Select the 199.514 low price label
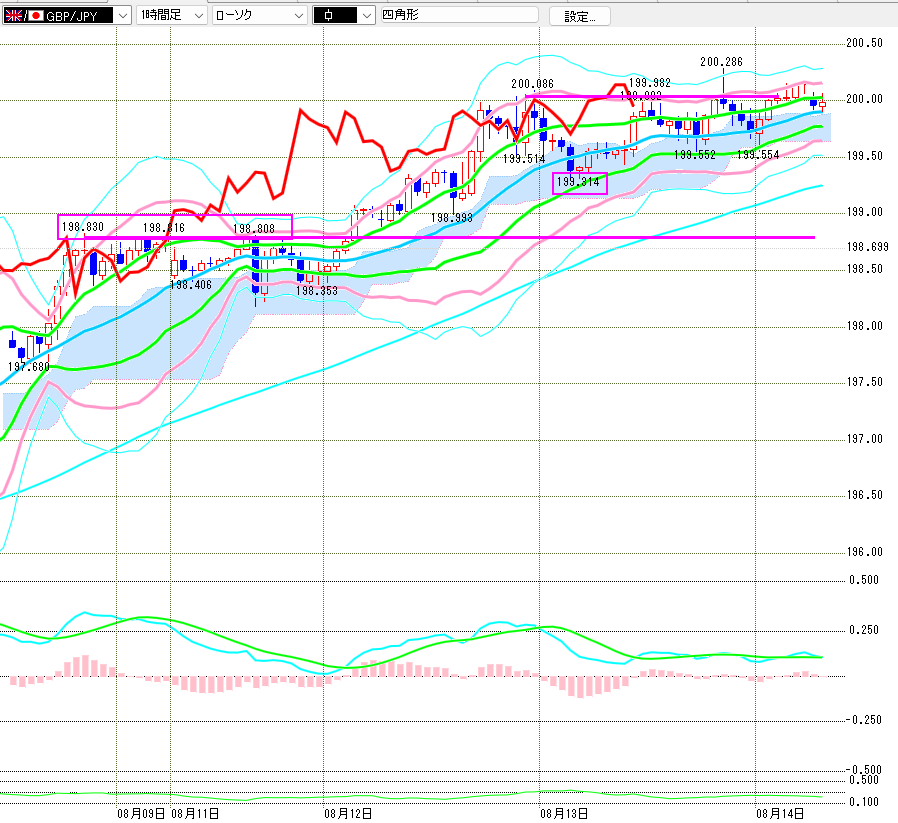The image size is (898, 823). [x=524, y=159]
